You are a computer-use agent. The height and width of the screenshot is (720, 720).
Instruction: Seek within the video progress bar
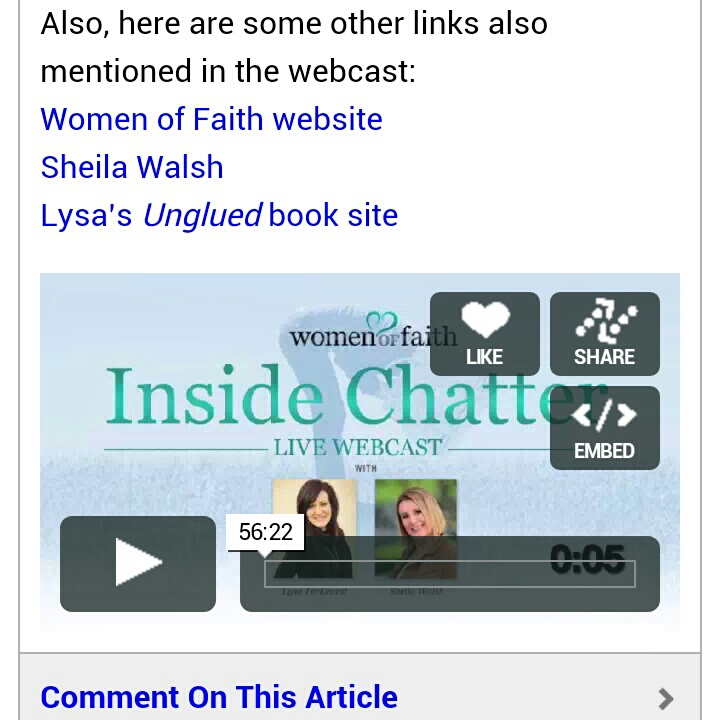click(x=450, y=574)
